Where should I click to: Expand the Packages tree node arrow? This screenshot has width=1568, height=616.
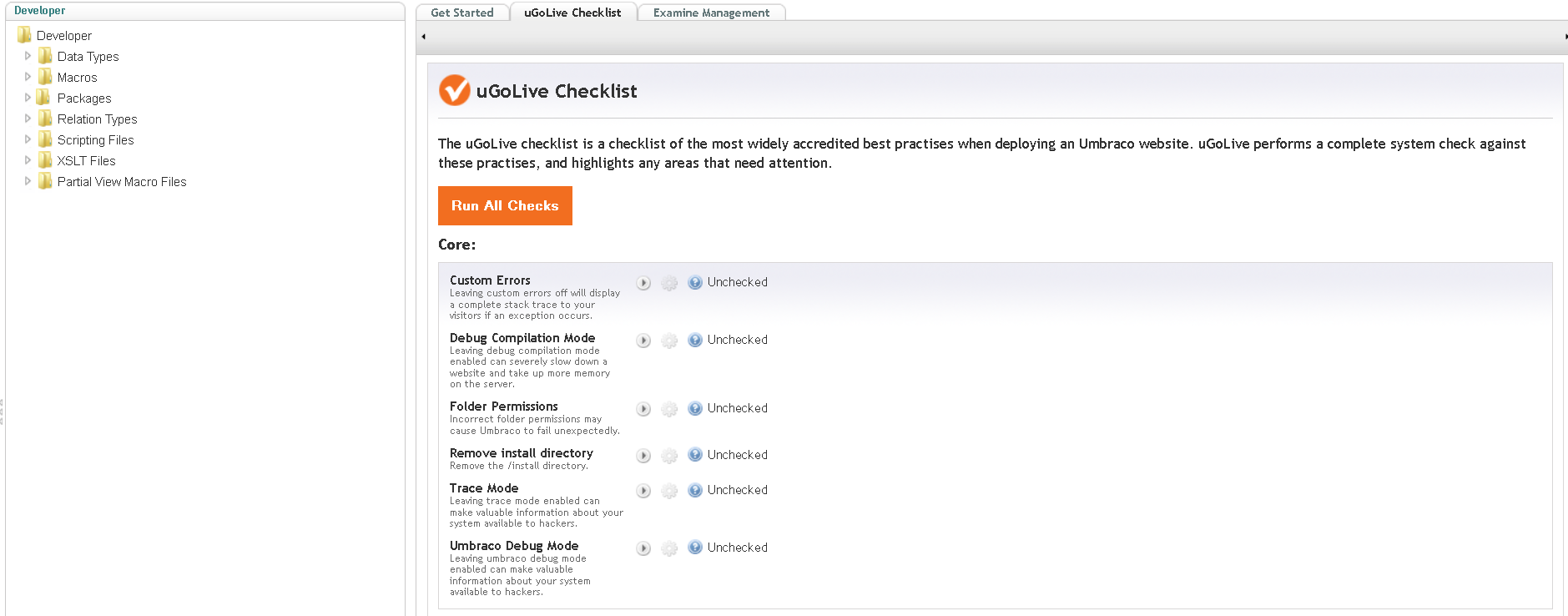coord(28,98)
